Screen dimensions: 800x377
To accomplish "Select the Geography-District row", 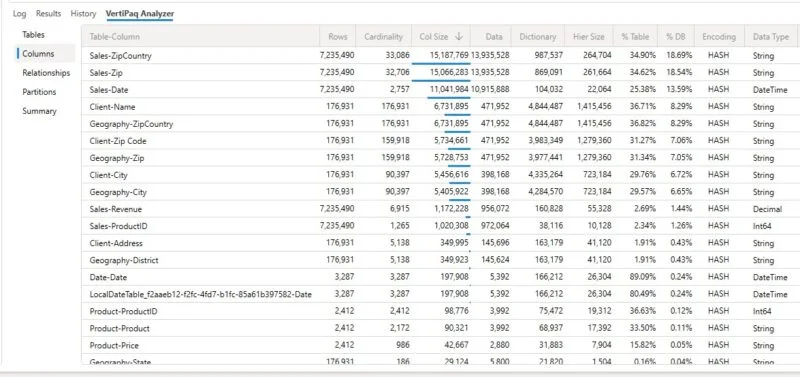I will 440,260.
